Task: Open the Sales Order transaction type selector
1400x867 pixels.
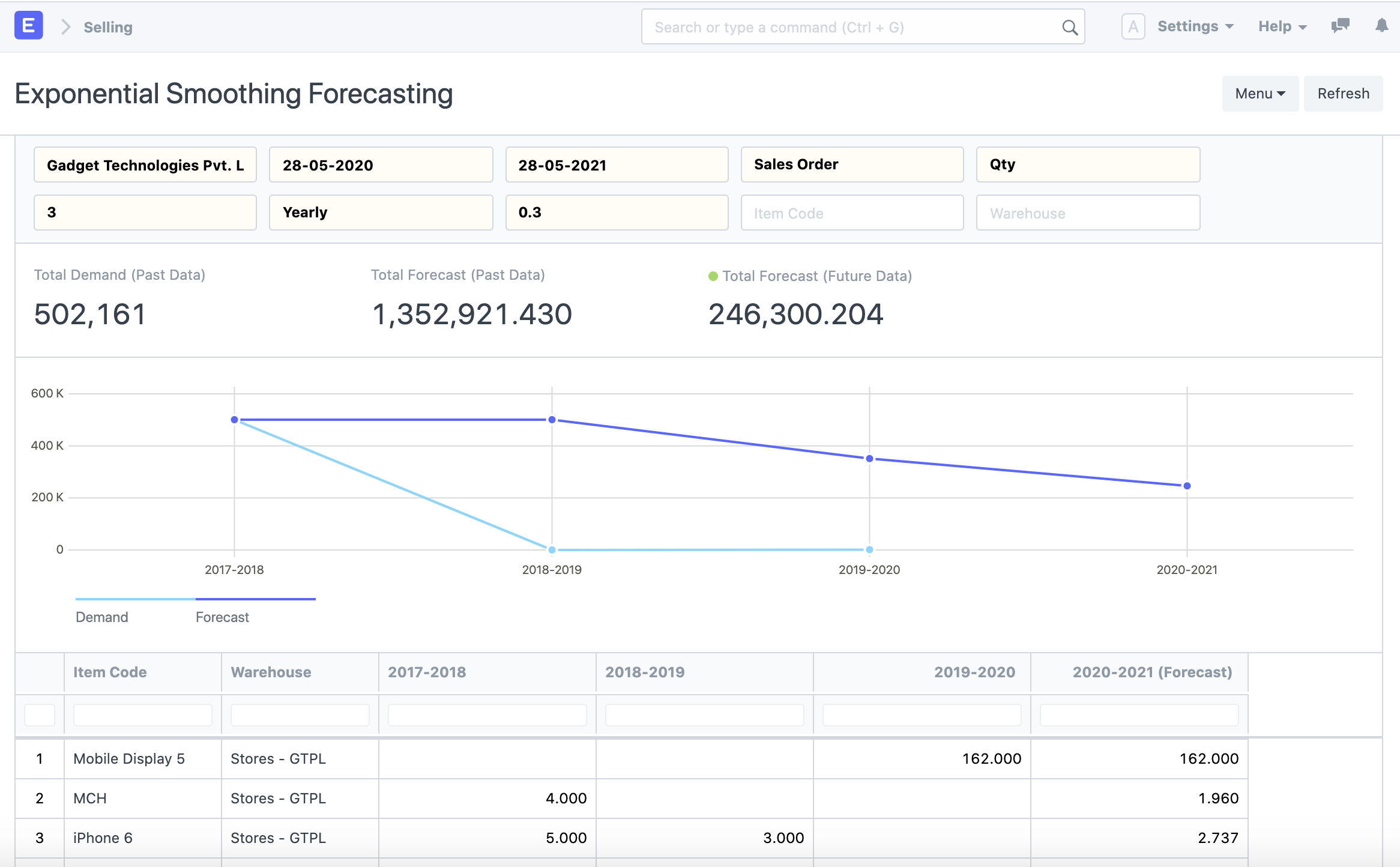Action: [851, 164]
